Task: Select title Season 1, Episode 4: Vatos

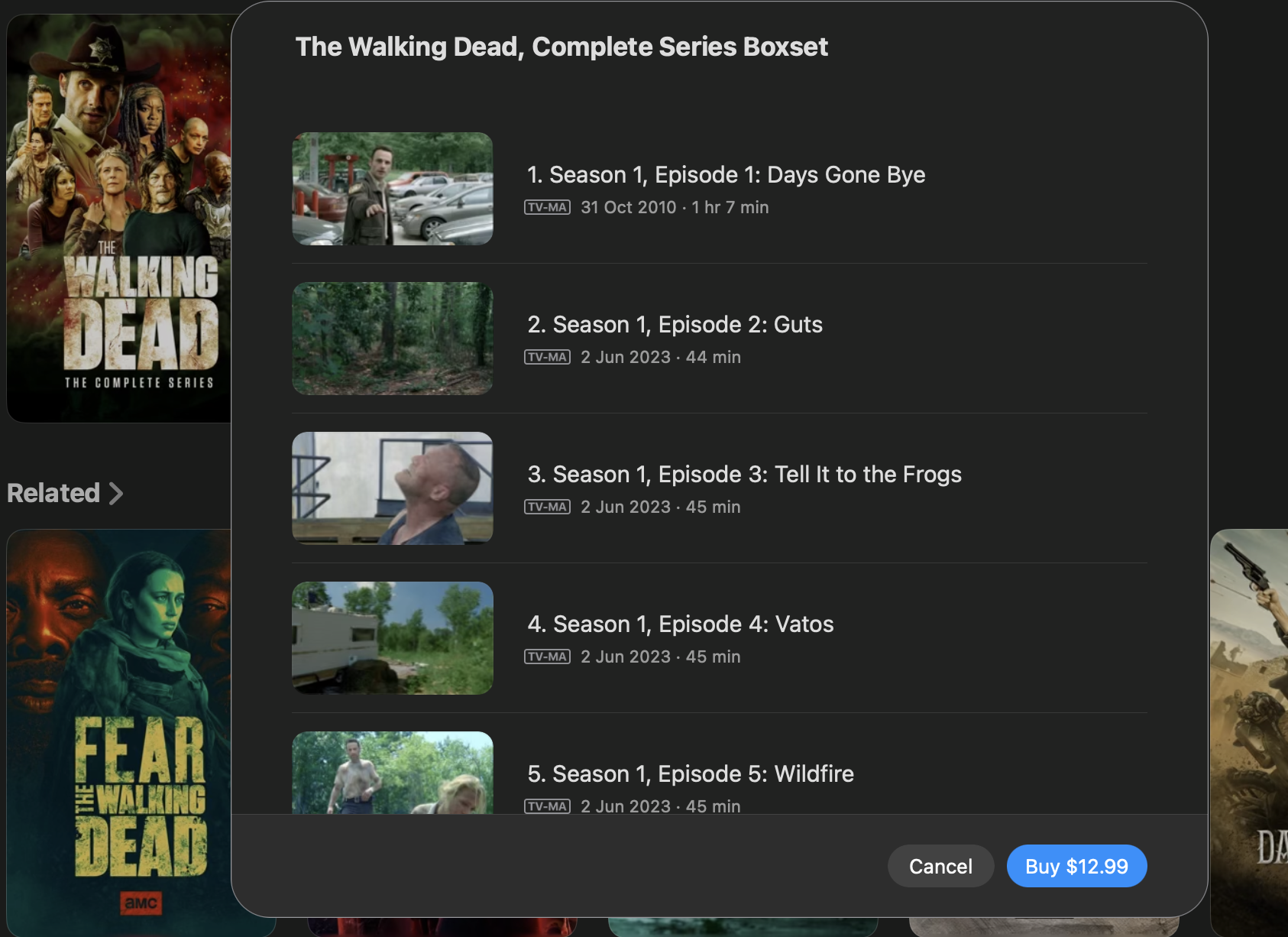Action: [x=680, y=624]
